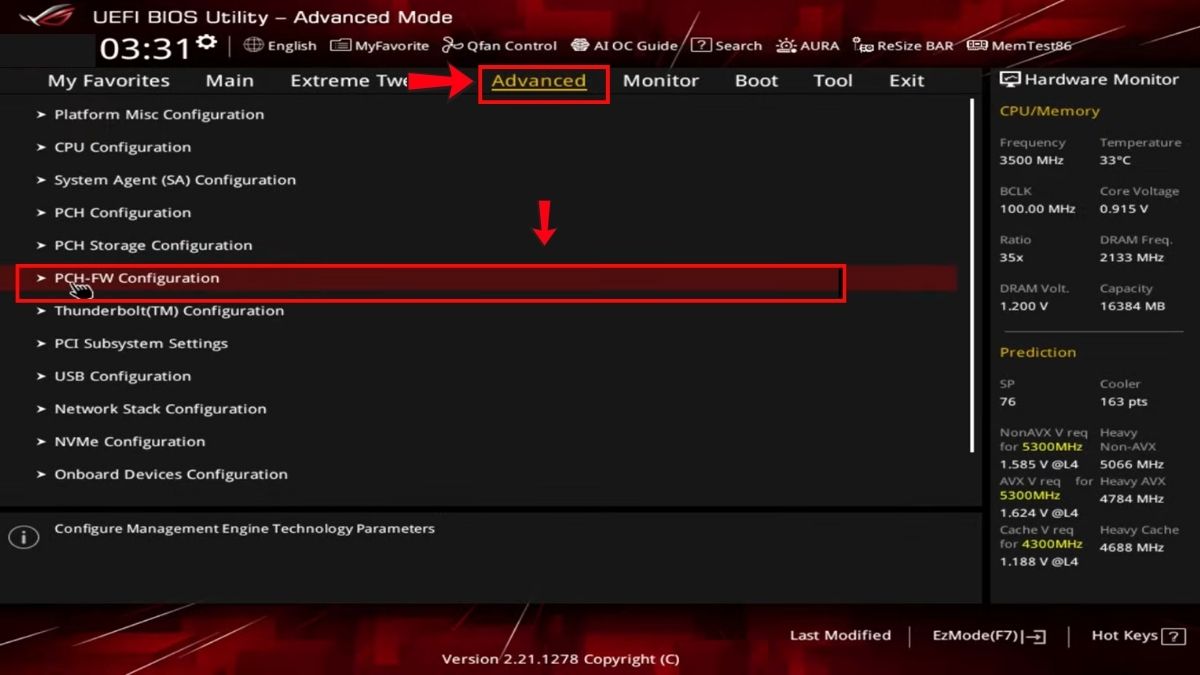Expand arrow for CPU Configuration
This screenshot has height=675, width=1200.
[41, 148]
